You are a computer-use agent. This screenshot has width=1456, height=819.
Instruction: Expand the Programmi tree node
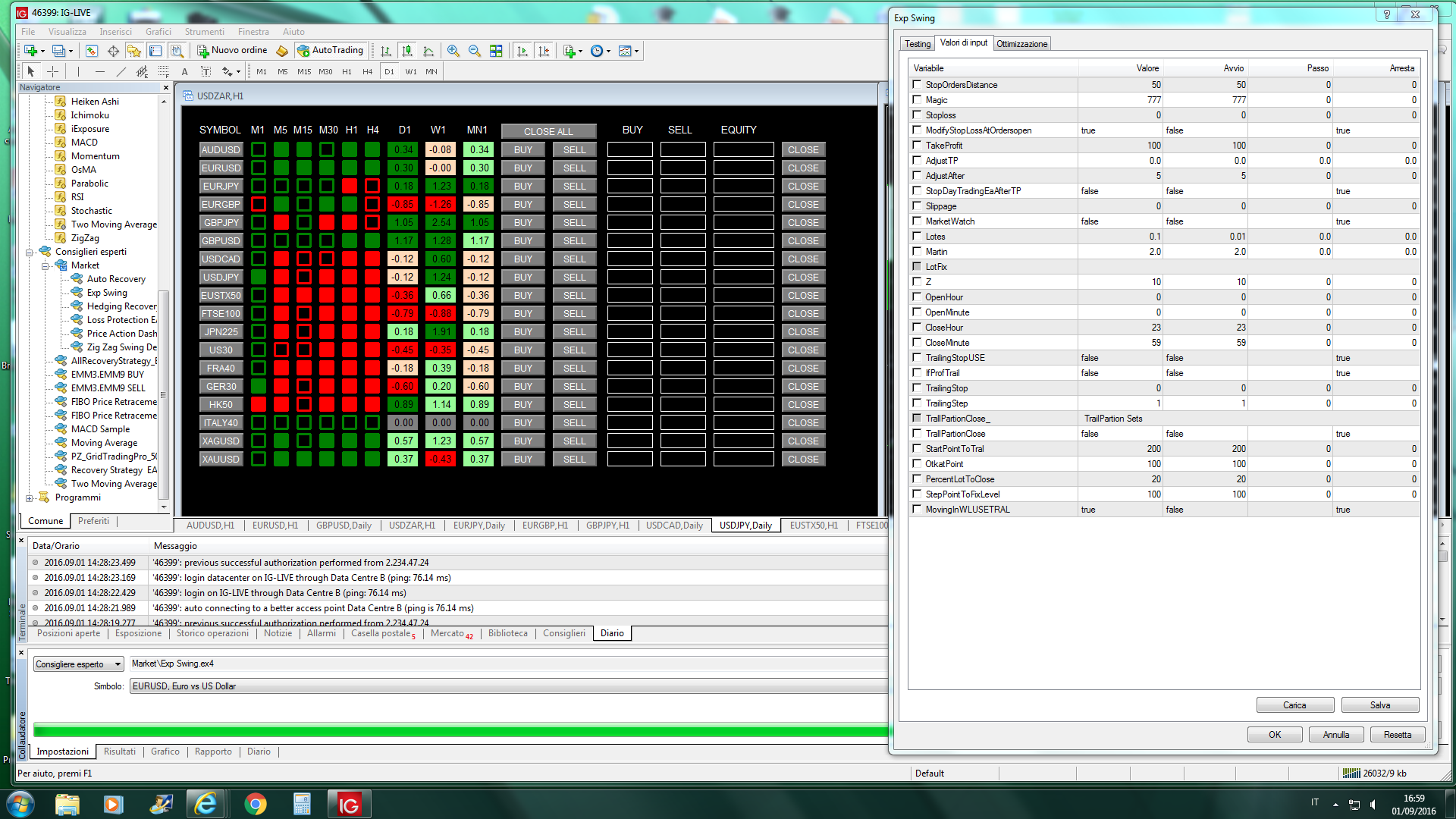[x=30, y=498]
